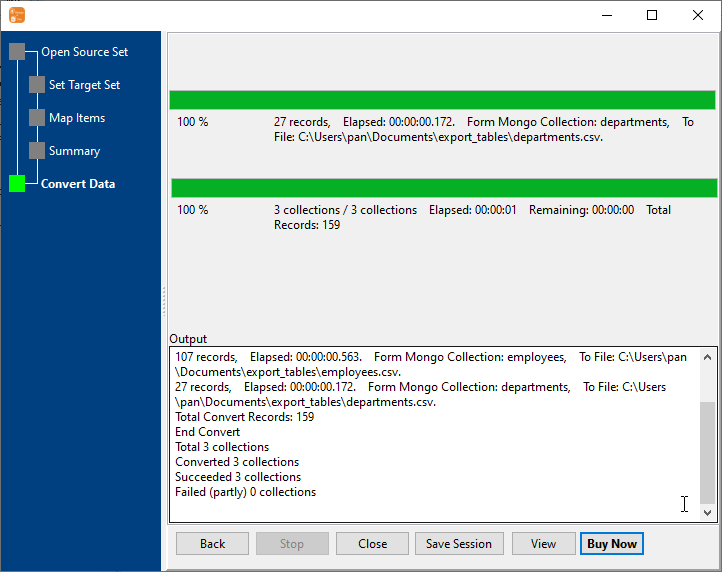Click the departments collection progress bar
The width and height of the screenshot is (722, 572).
(442, 100)
